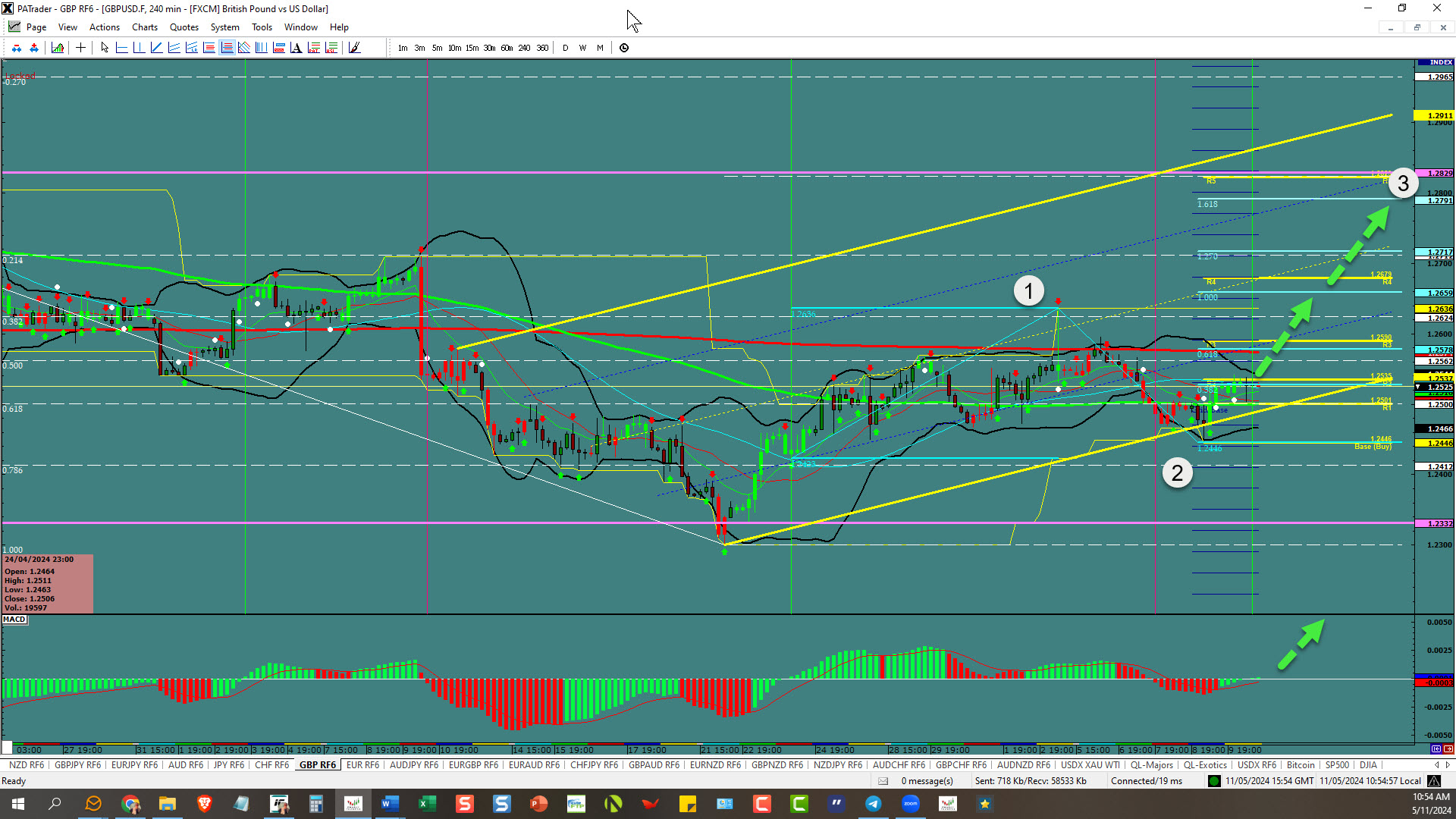Select the crosshair cursor tool
The image size is (1456, 819).
click(x=80, y=48)
